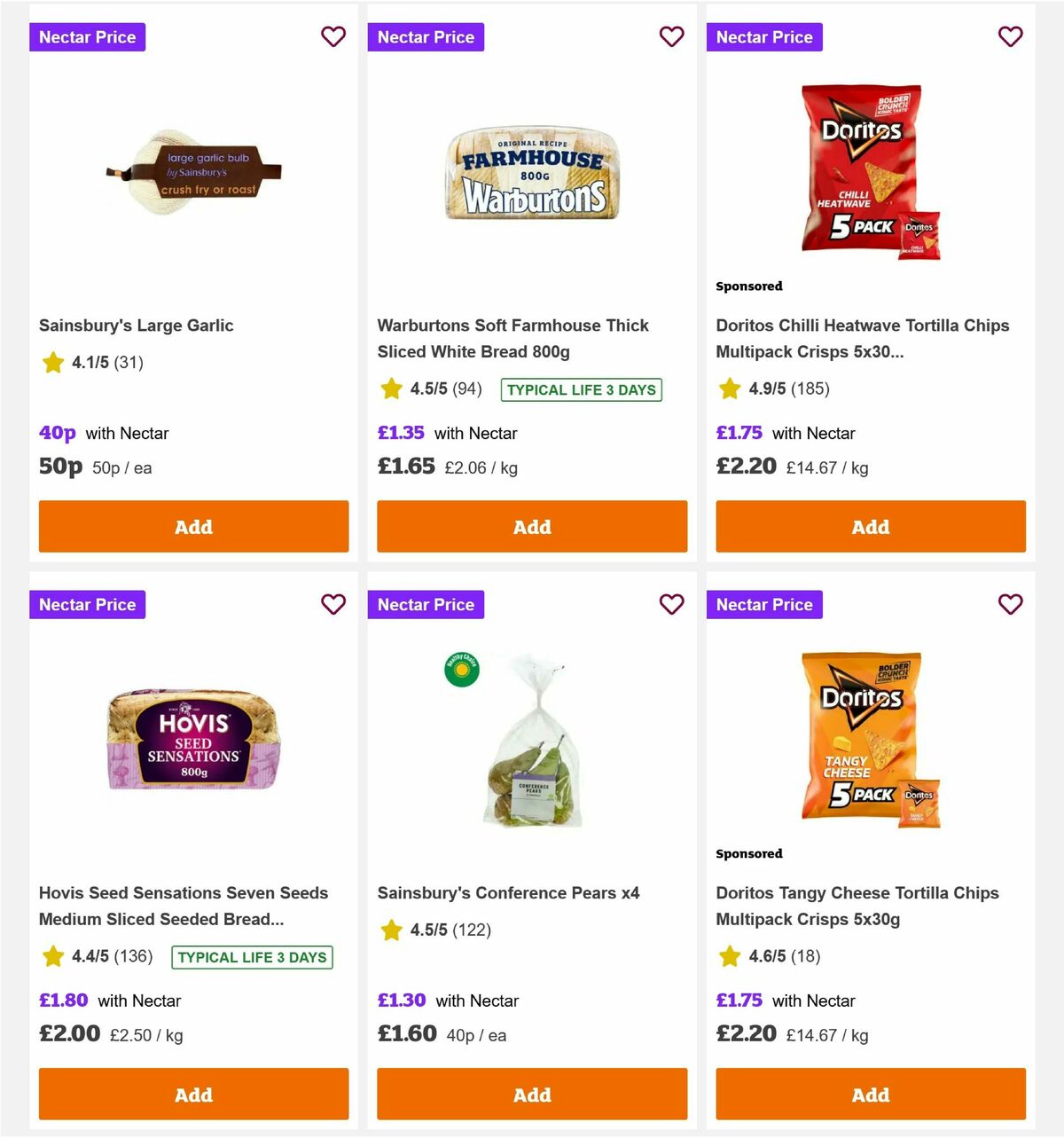Open Hovis Seed Sensations product details
Image resolution: width=1064 pixels, height=1138 pixels.
[x=184, y=906]
